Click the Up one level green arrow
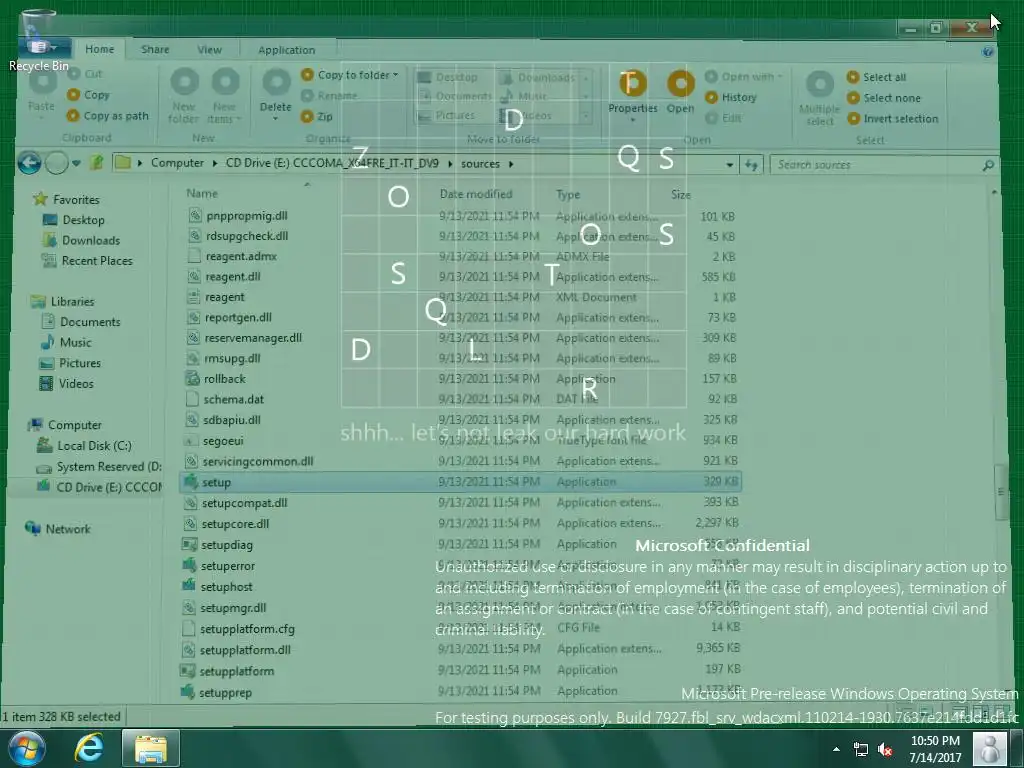This screenshot has height=768, width=1024. [97, 163]
